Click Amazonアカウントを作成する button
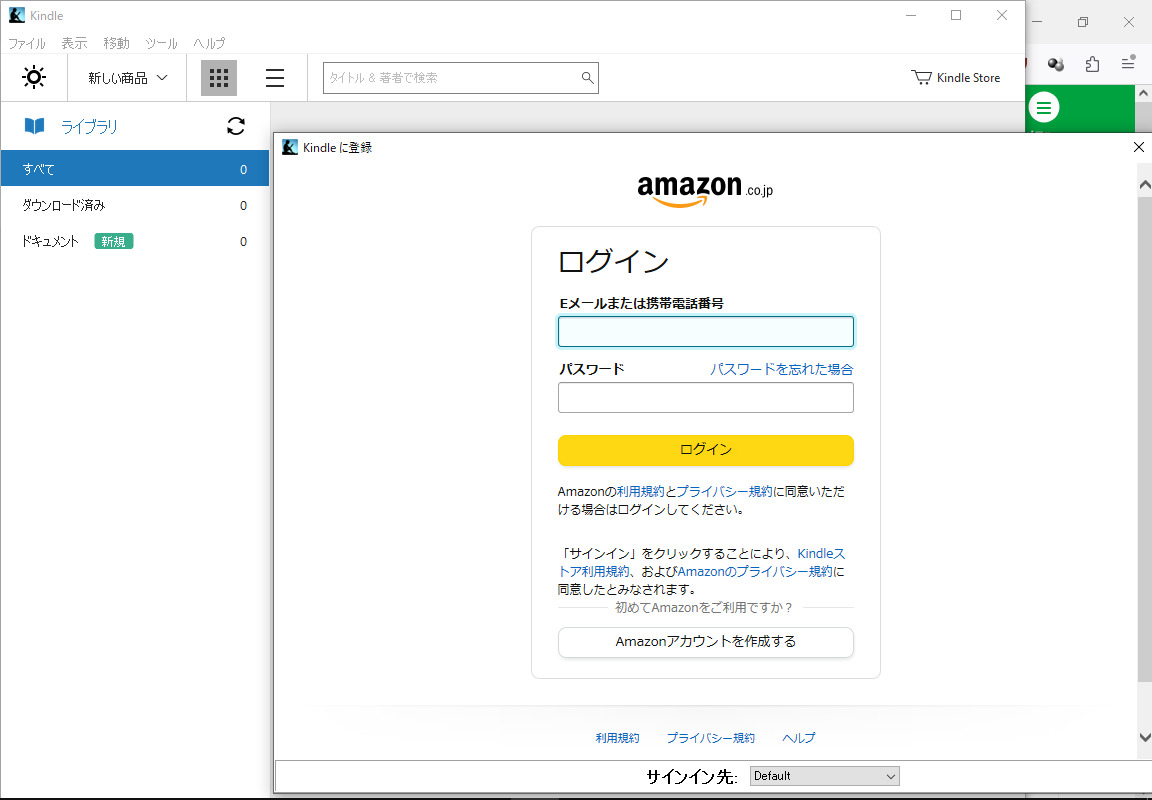Viewport: 1152px width, 800px height. click(705, 642)
